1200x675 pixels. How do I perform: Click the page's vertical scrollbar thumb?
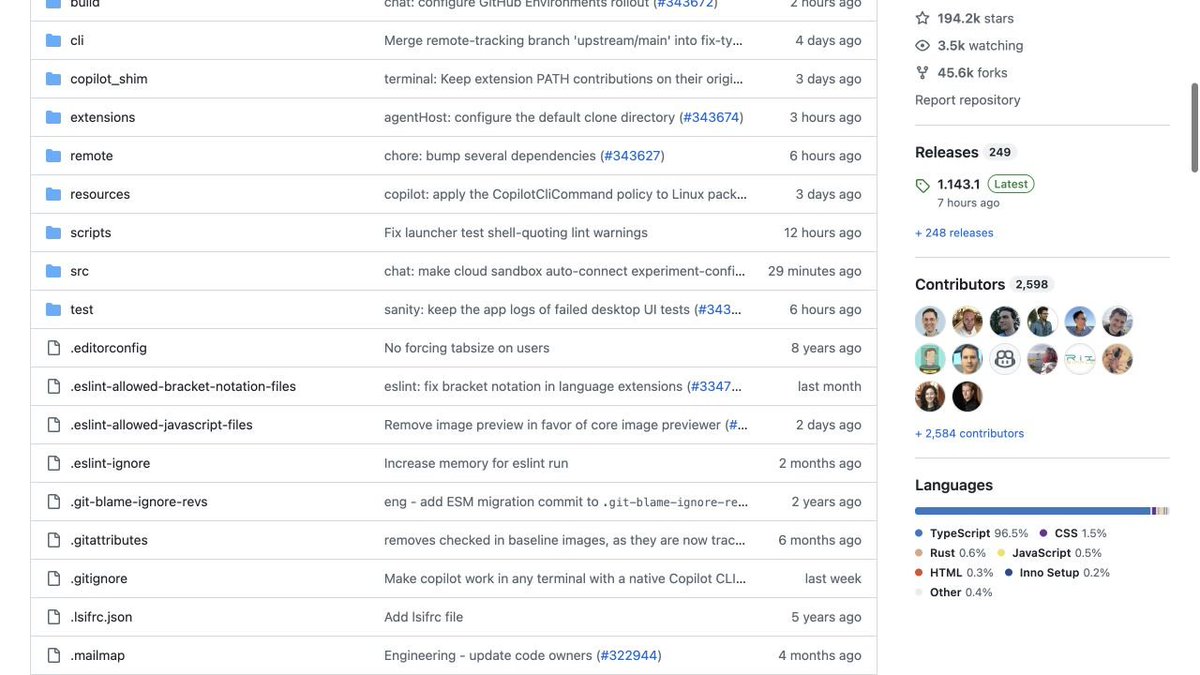1193,128
